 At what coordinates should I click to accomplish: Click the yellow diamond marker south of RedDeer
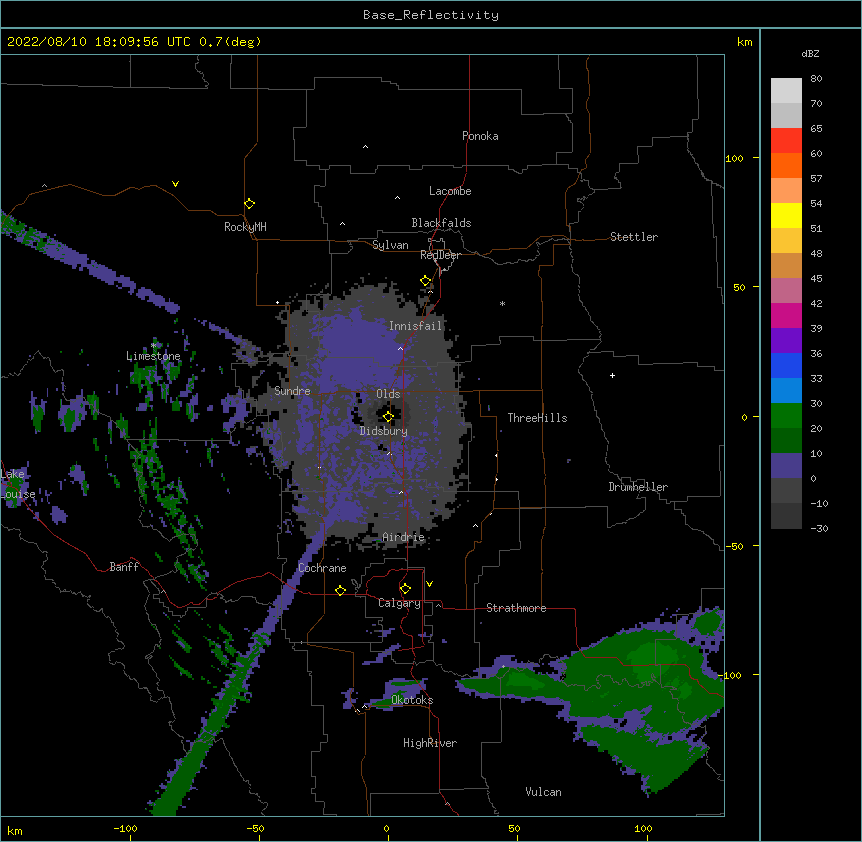point(426,281)
